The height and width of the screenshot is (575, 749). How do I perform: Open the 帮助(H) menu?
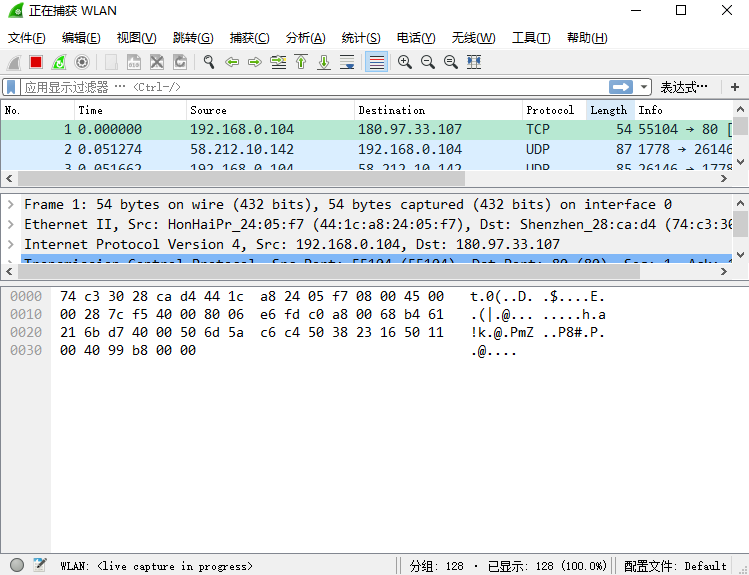tap(587, 38)
